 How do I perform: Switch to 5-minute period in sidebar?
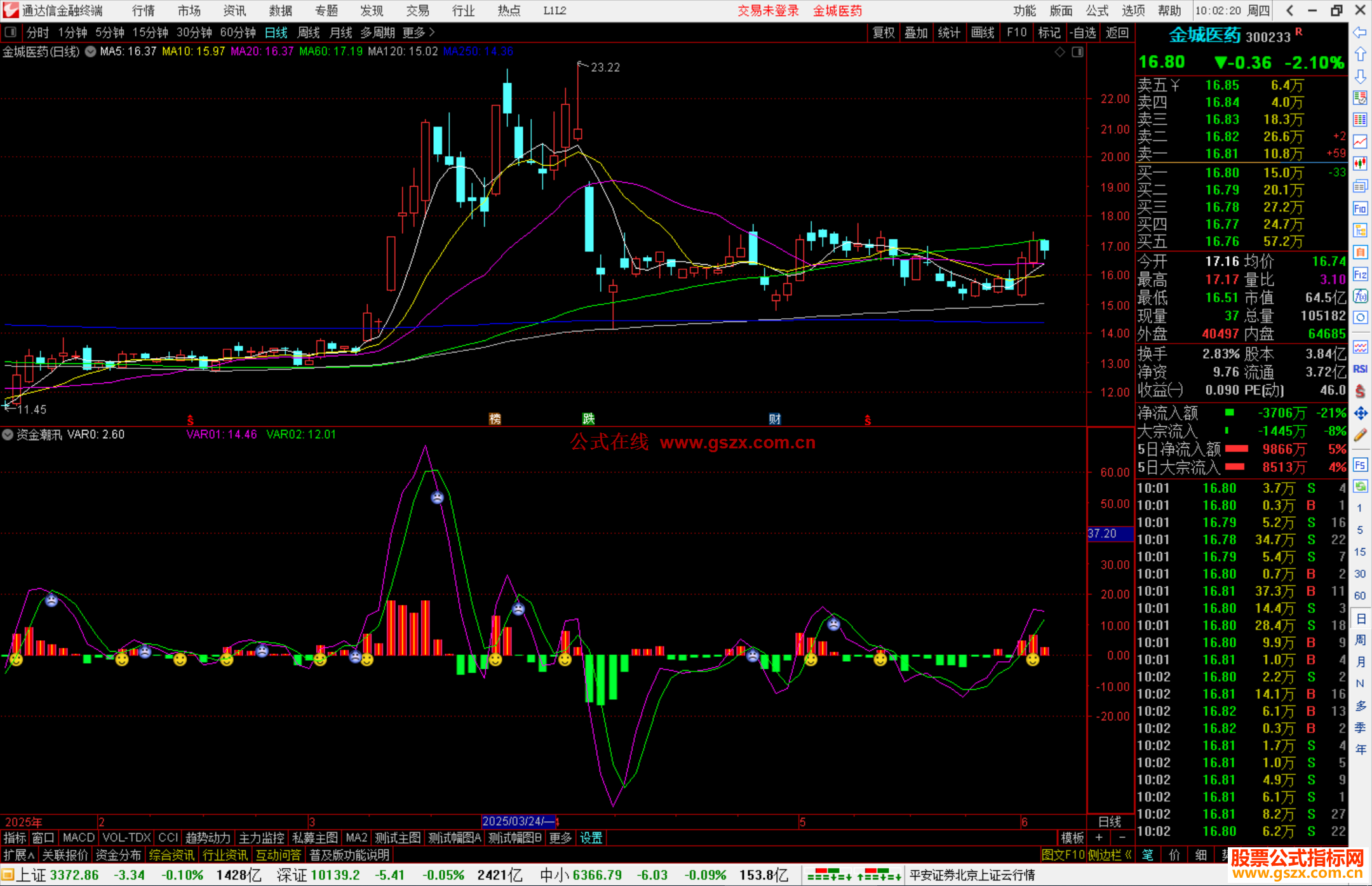point(1360,530)
